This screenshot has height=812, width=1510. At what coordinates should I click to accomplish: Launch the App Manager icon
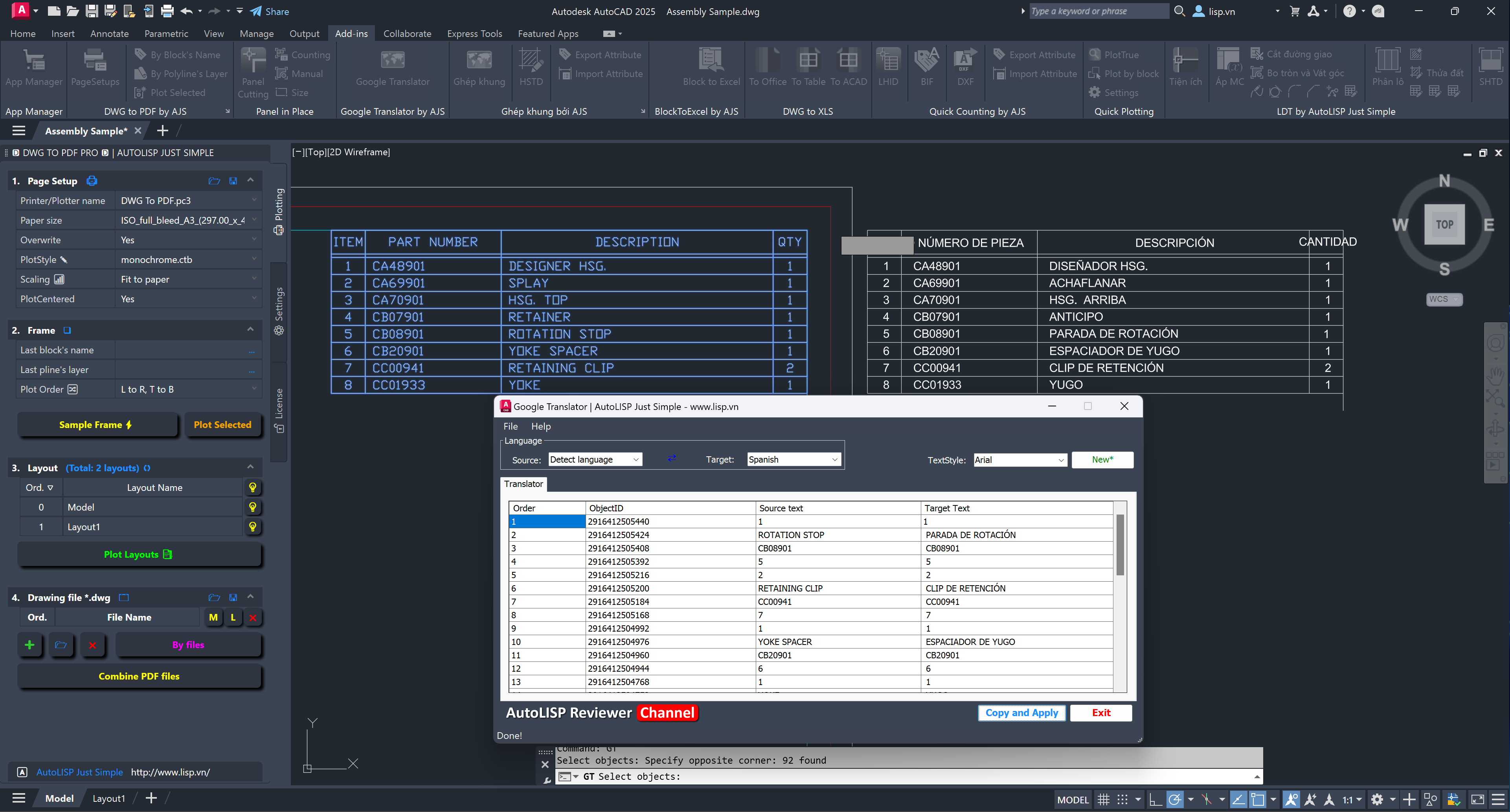coord(34,61)
